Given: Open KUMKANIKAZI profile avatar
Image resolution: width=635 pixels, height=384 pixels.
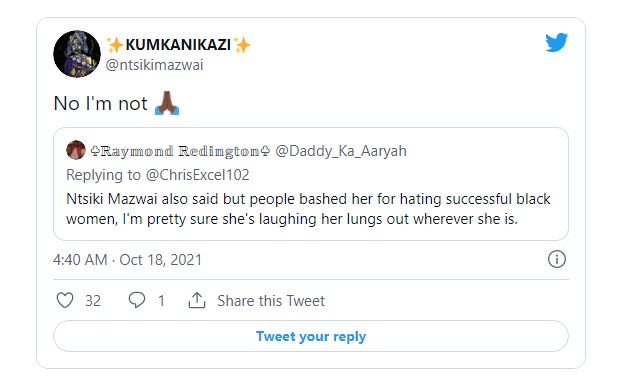Looking at the screenshot, I should (x=77, y=54).
